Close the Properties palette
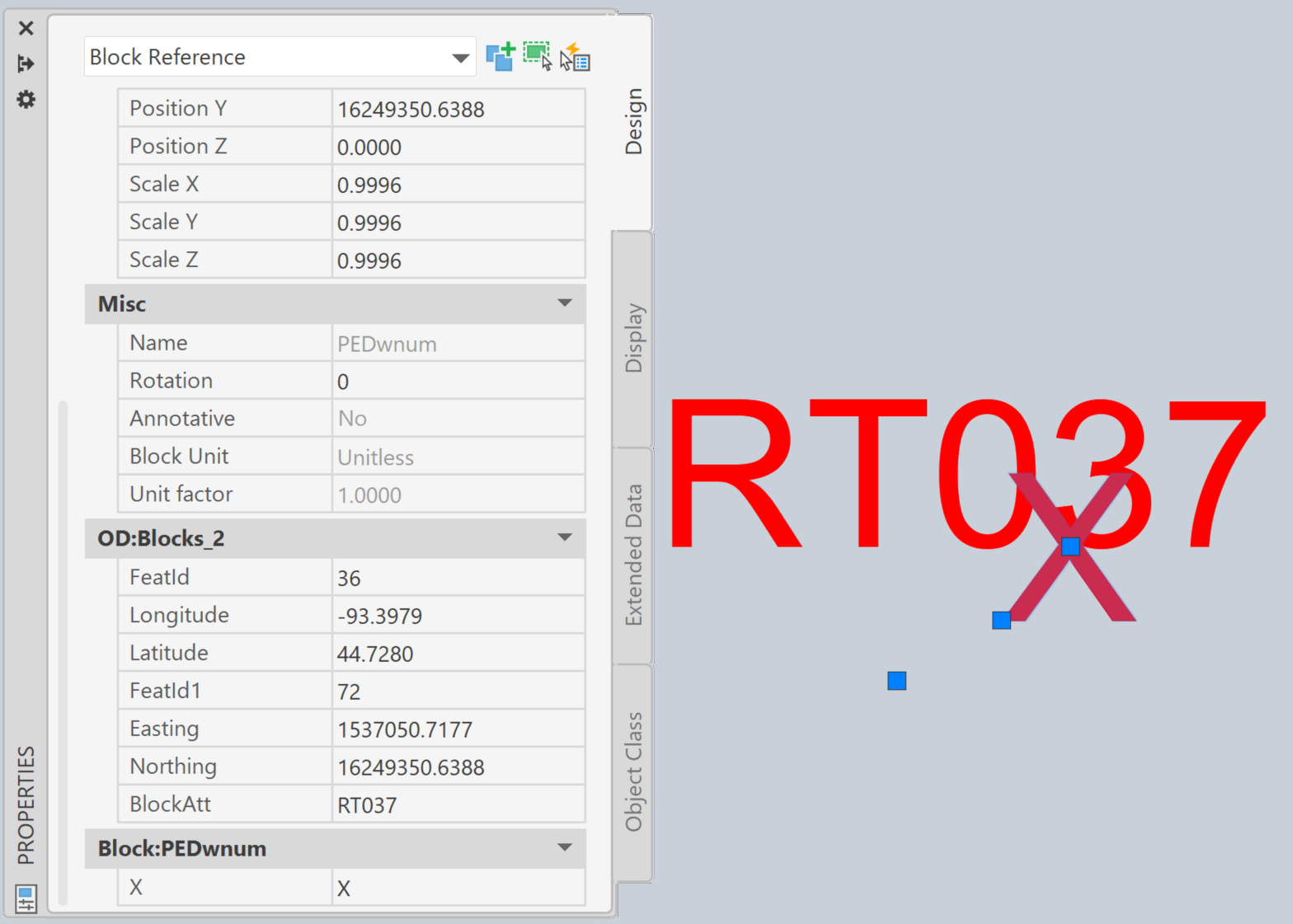The width and height of the screenshot is (1293, 924). click(26, 28)
